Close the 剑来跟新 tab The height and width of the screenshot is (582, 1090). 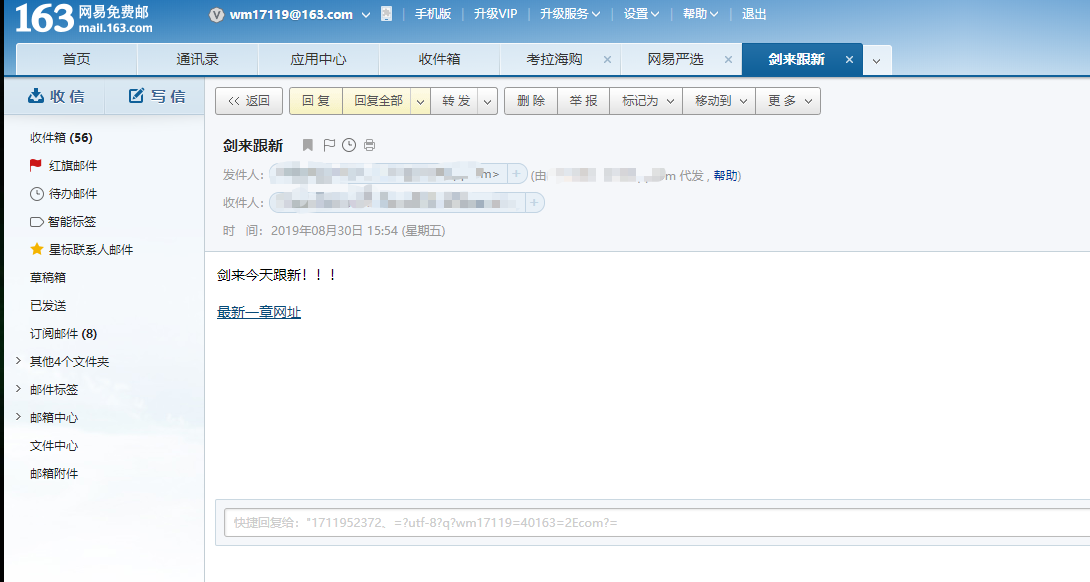click(x=849, y=60)
